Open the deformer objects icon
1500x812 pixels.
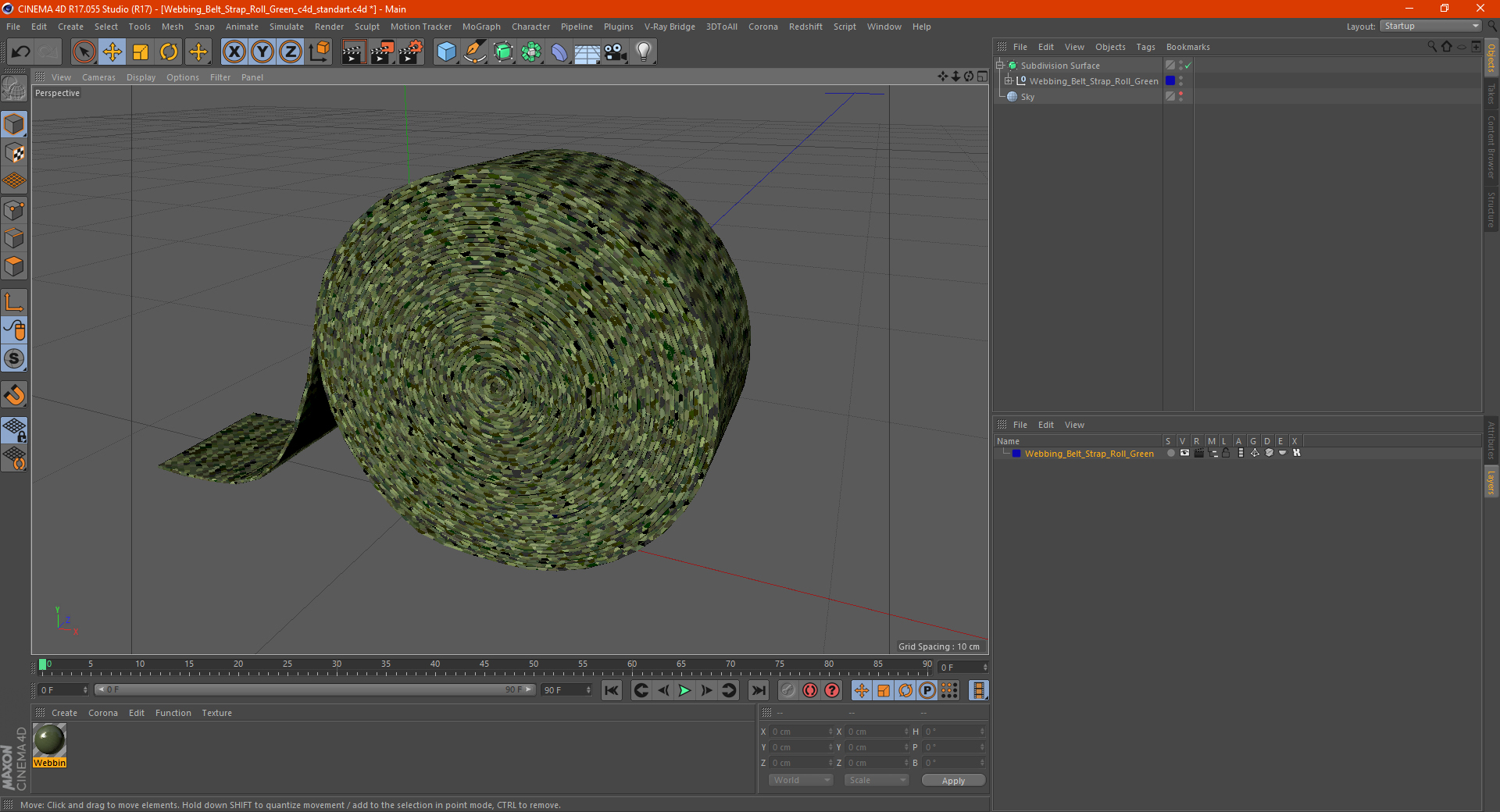[559, 52]
